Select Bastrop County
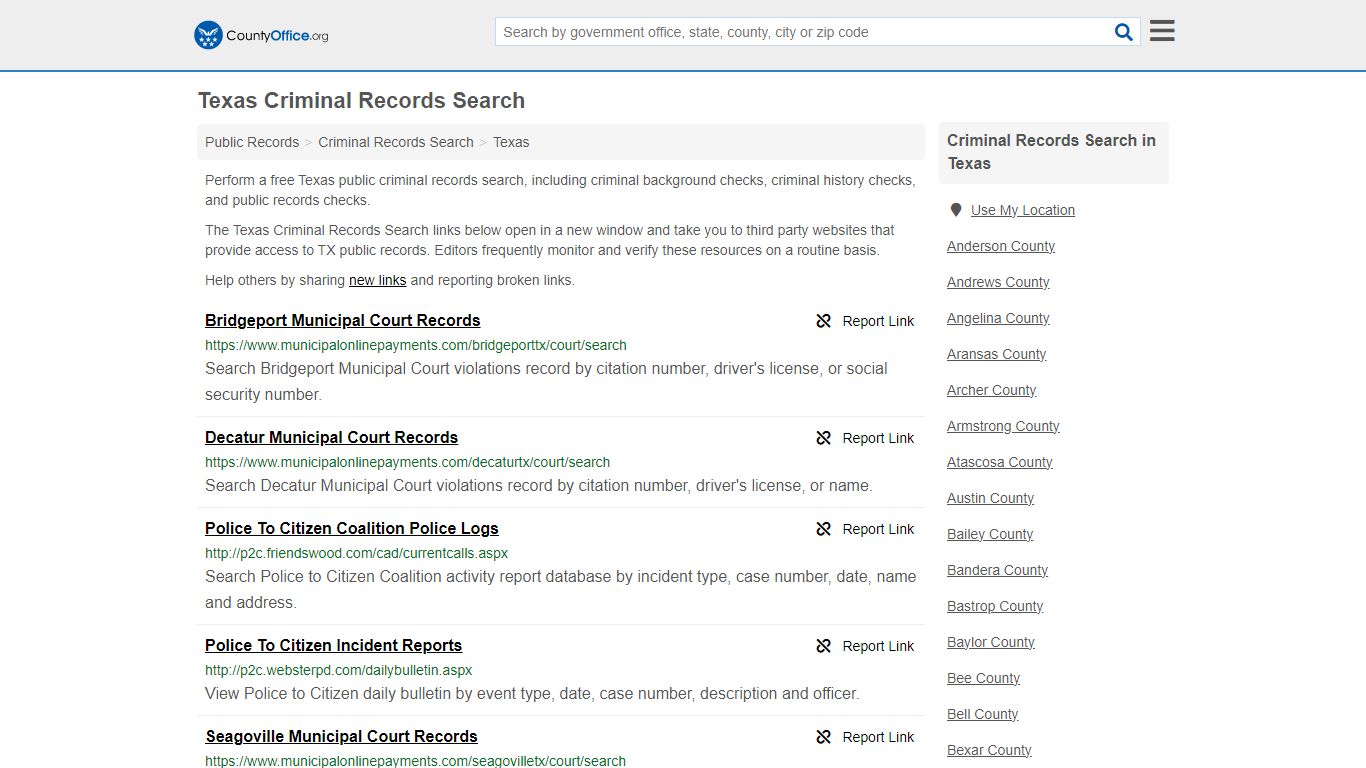The image size is (1366, 768). point(995,606)
